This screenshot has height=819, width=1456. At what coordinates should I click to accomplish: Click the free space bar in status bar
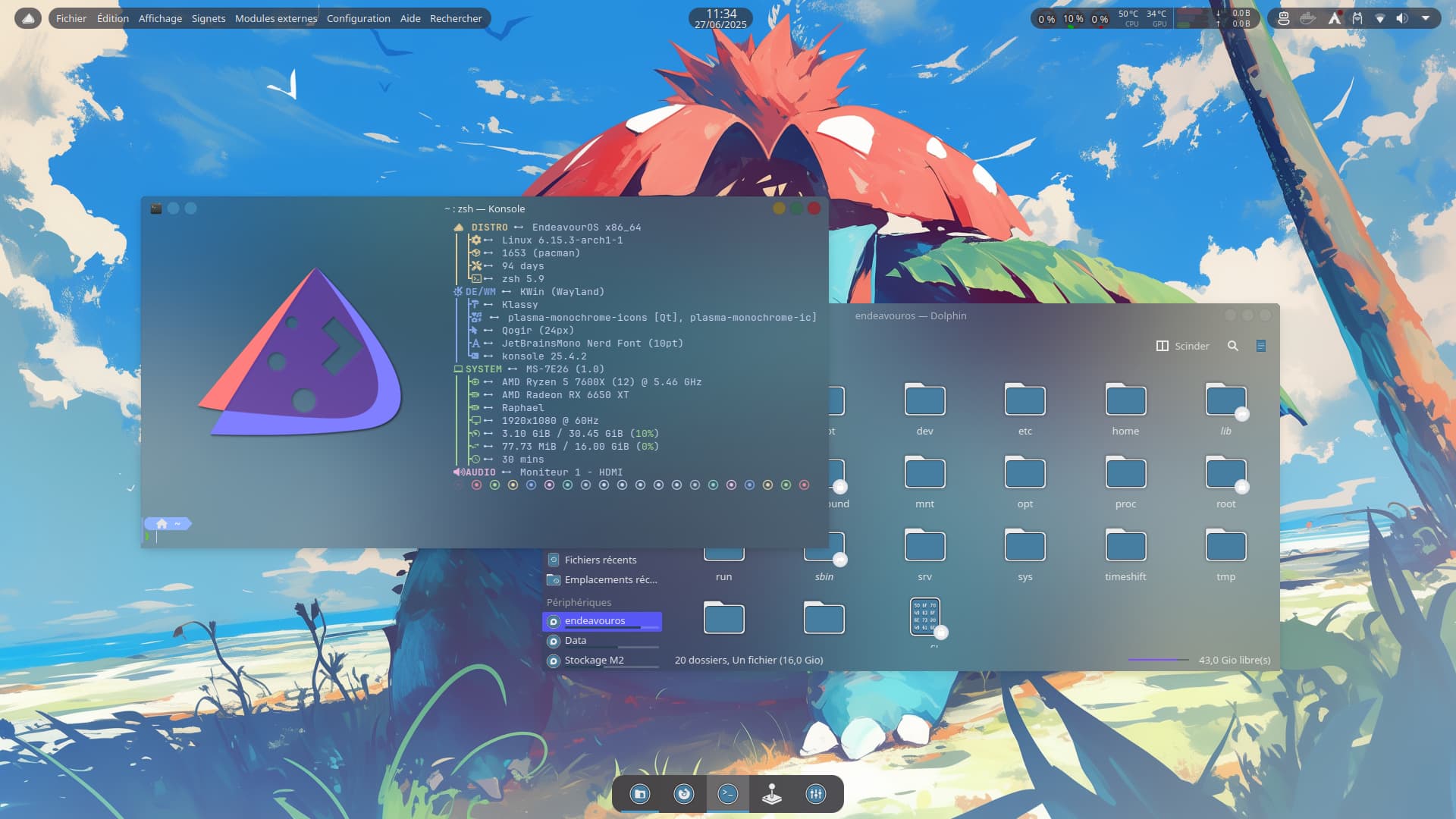click(x=1158, y=660)
